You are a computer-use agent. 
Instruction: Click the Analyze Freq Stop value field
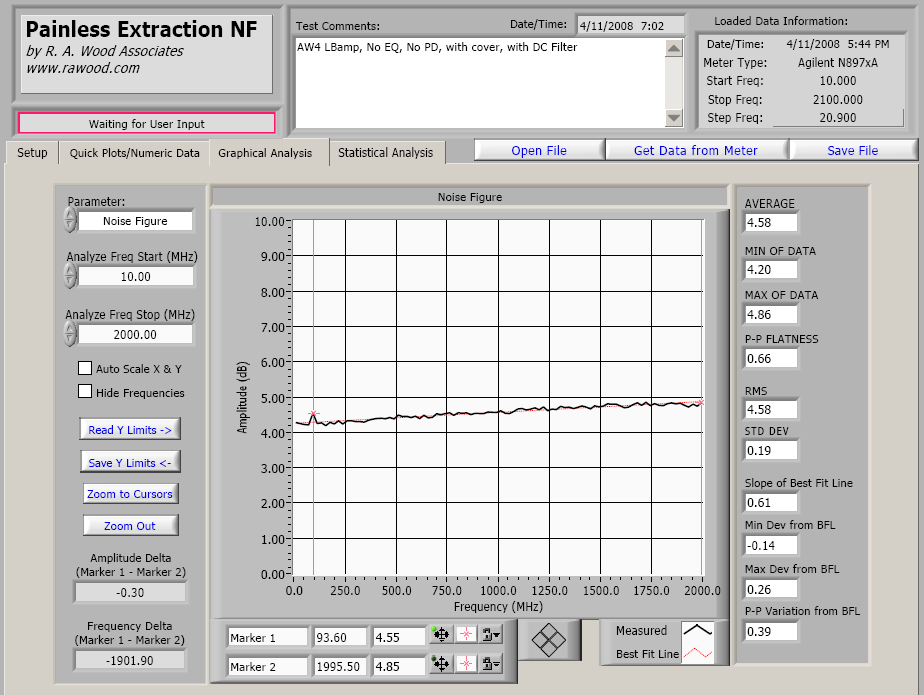coord(136,334)
